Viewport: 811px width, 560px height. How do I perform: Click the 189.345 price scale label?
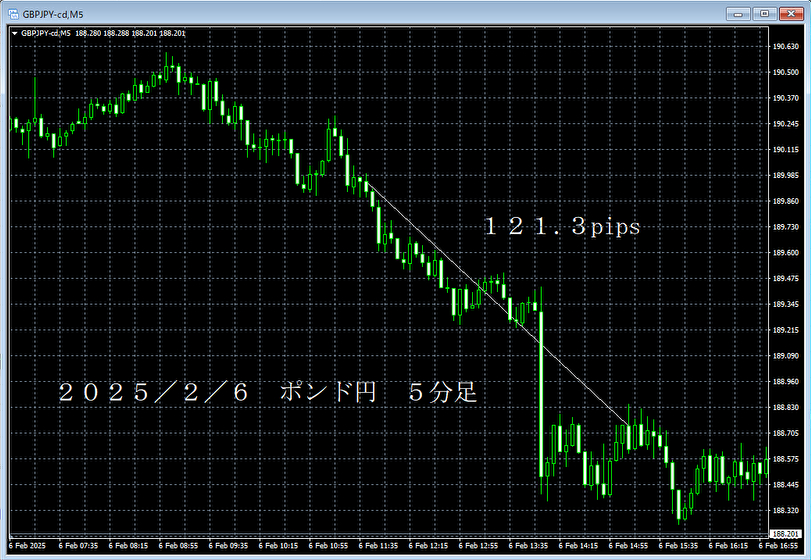tap(785, 304)
